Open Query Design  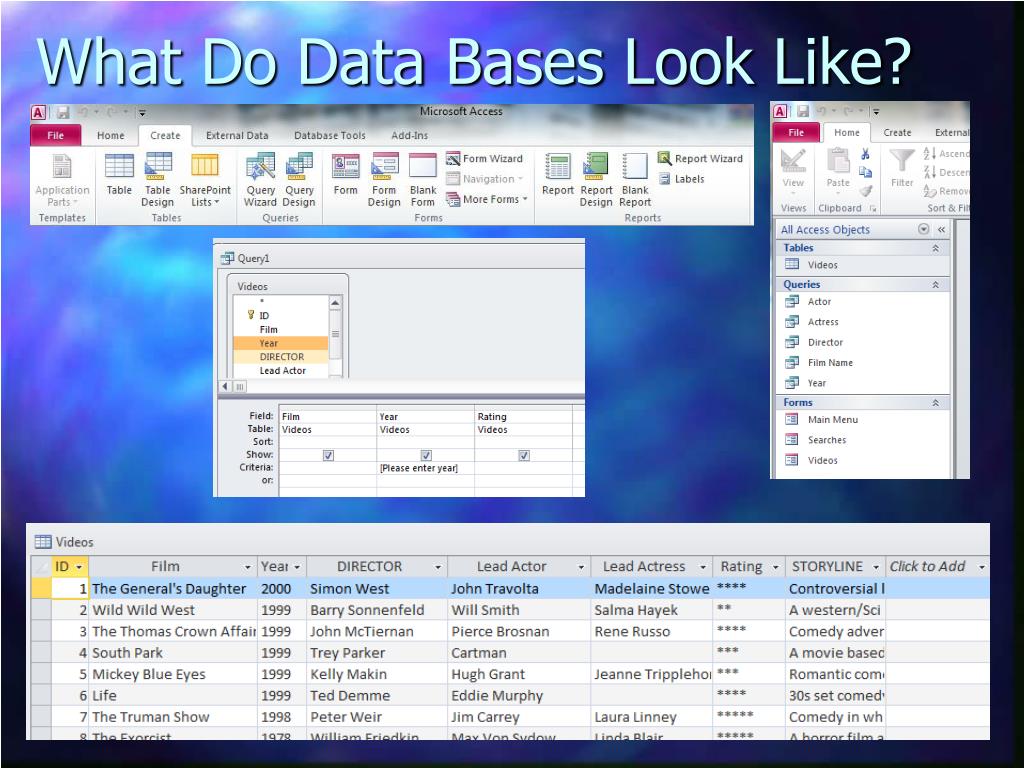pos(299,180)
